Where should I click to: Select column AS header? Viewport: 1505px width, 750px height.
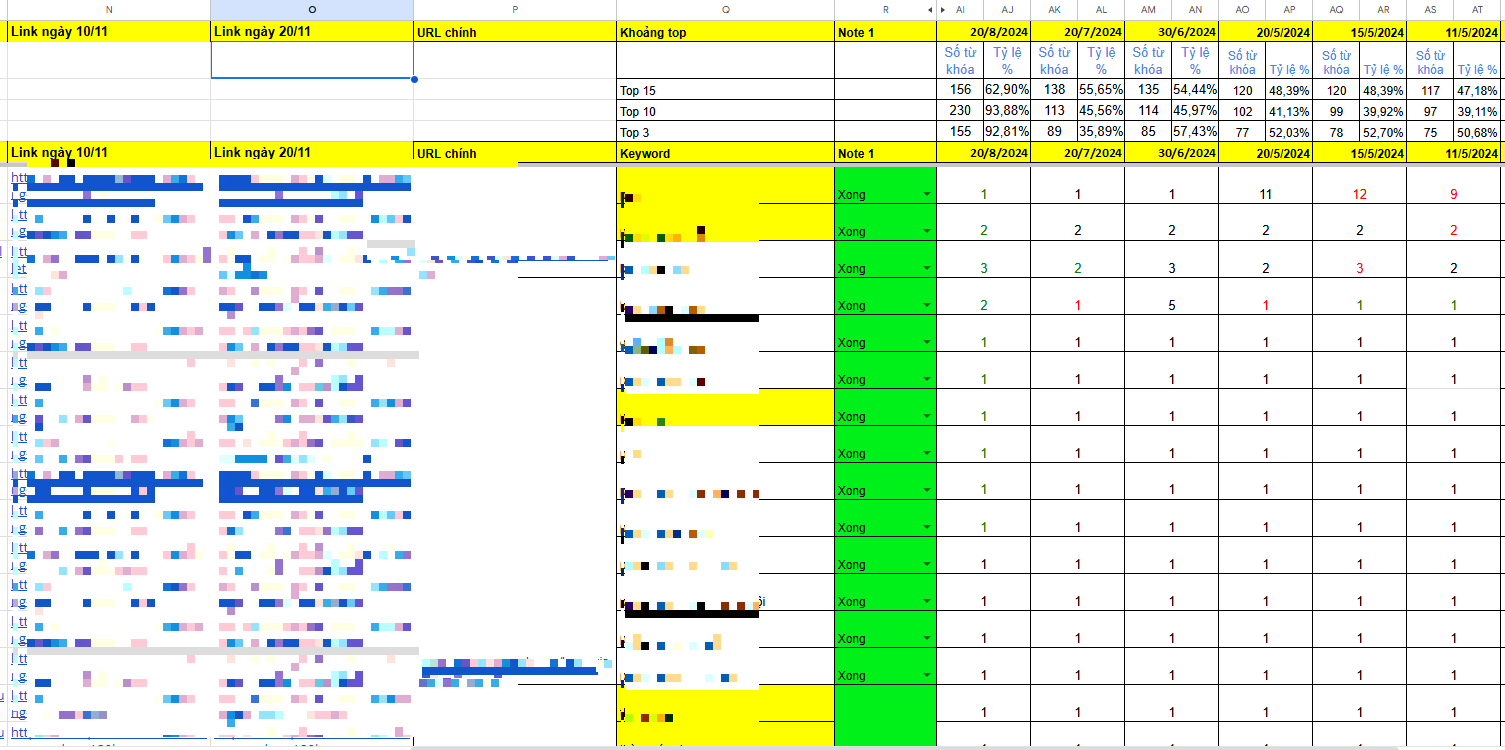click(x=1430, y=9)
